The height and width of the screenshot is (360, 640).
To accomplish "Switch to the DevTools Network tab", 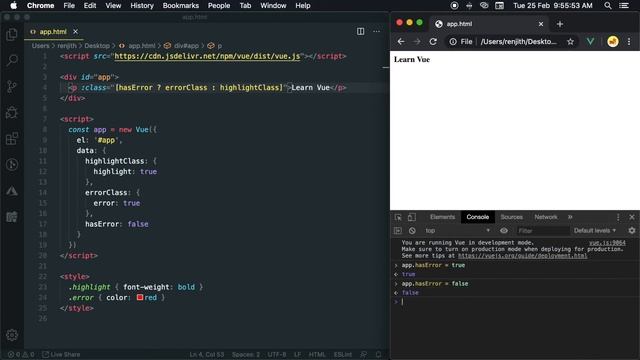I will coord(546,217).
